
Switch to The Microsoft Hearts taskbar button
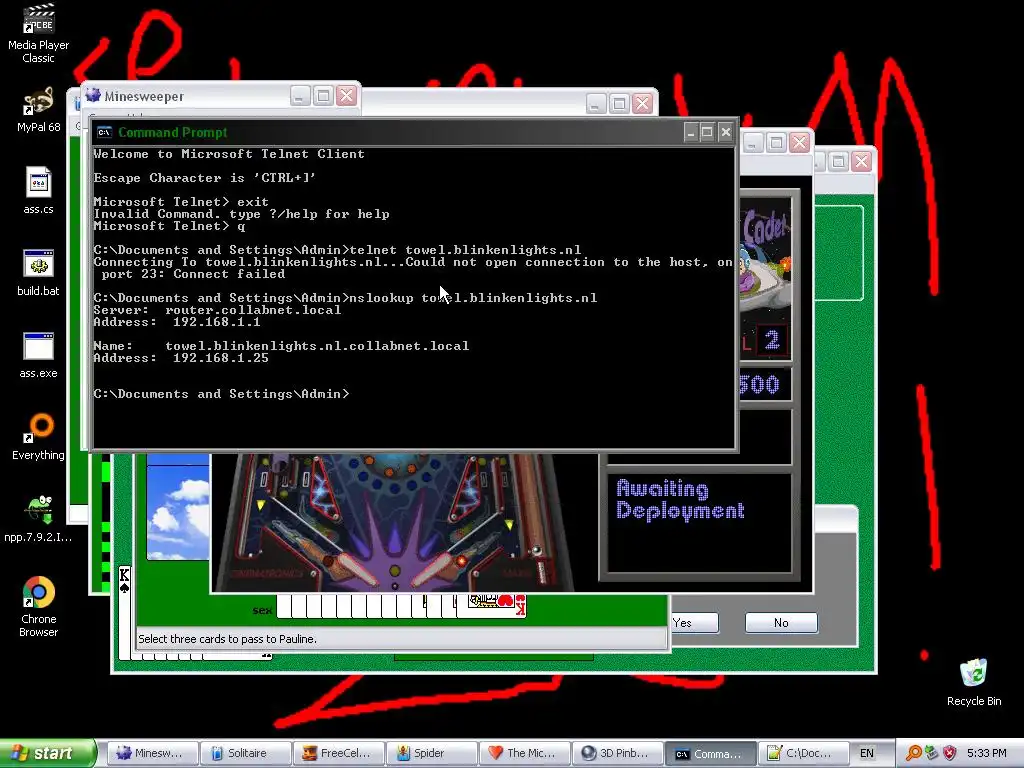pyautogui.click(x=524, y=753)
